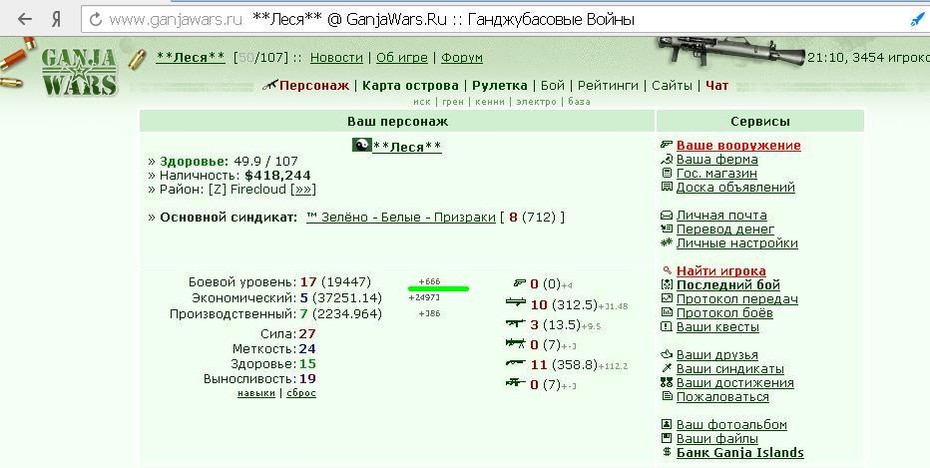Click the icon beside Пожаловаться
The width and height of the screenshot is (930, 468).
[x=666, y=396]
